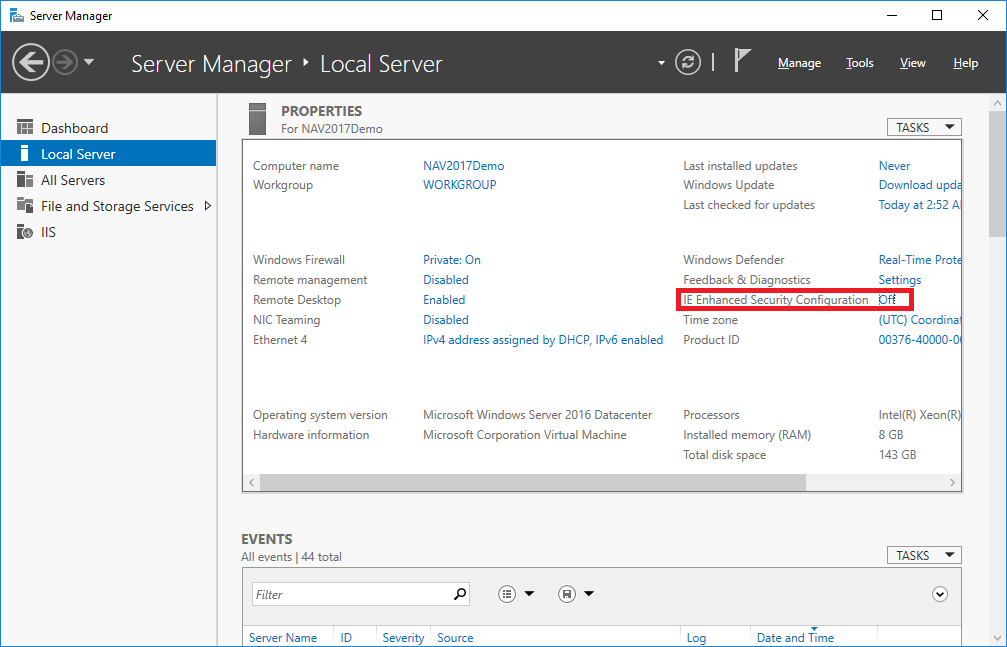The image size is (1007, 647).
Task: Open the Tools menu
Action: (x=859, y=63)
